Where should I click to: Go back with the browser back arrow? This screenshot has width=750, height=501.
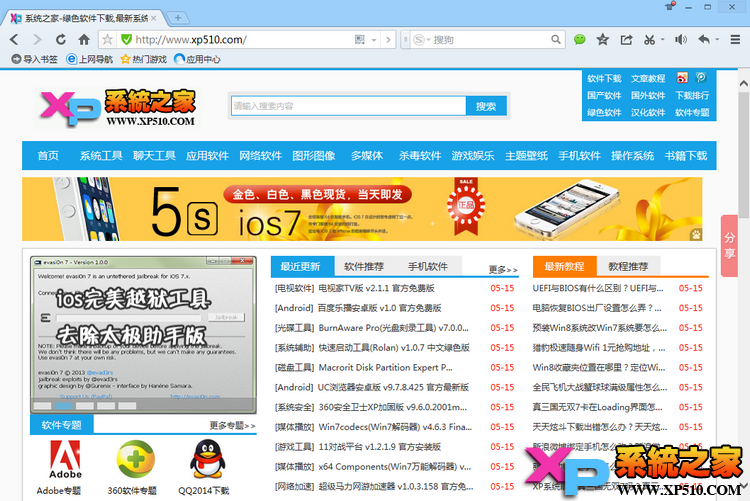14,39
